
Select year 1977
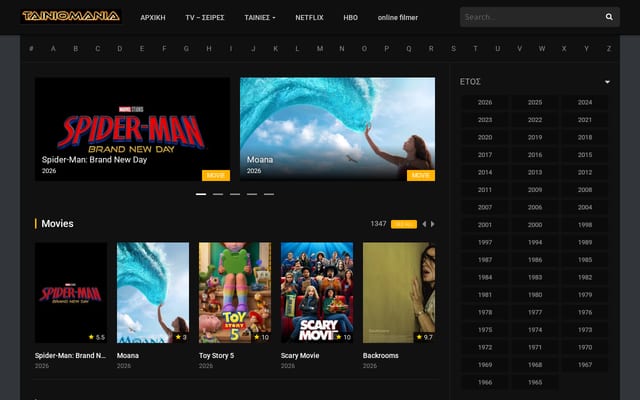535,313
